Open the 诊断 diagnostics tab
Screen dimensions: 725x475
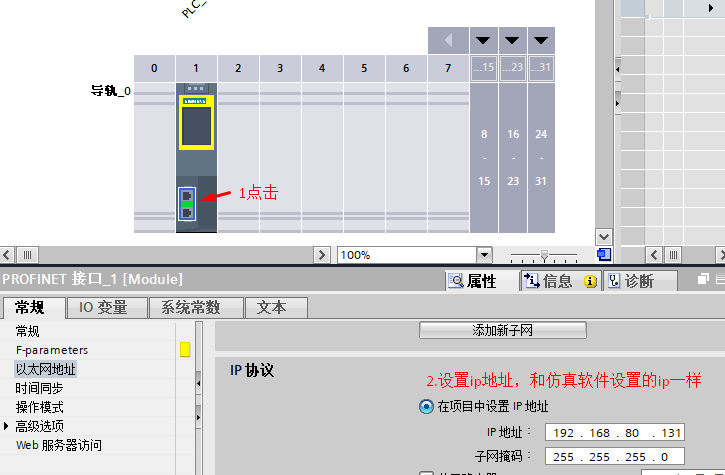tap(638, 281)
